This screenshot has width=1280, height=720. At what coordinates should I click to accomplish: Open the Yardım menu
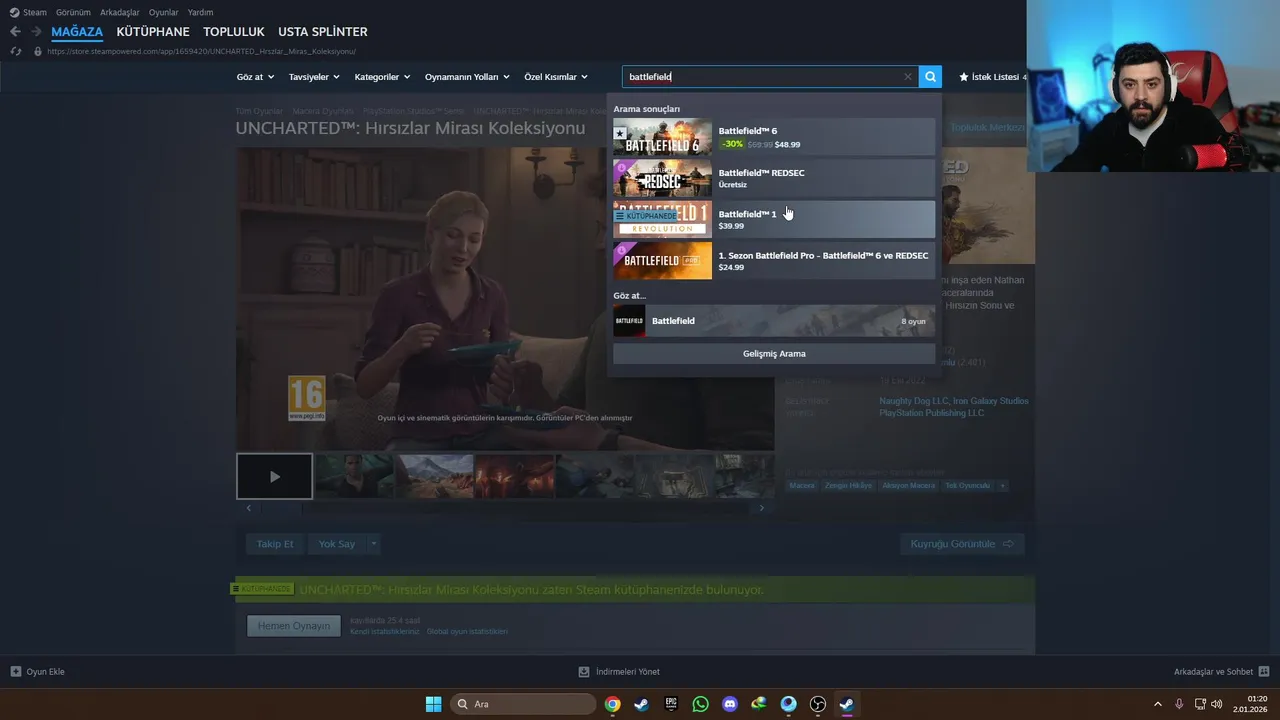200,12
